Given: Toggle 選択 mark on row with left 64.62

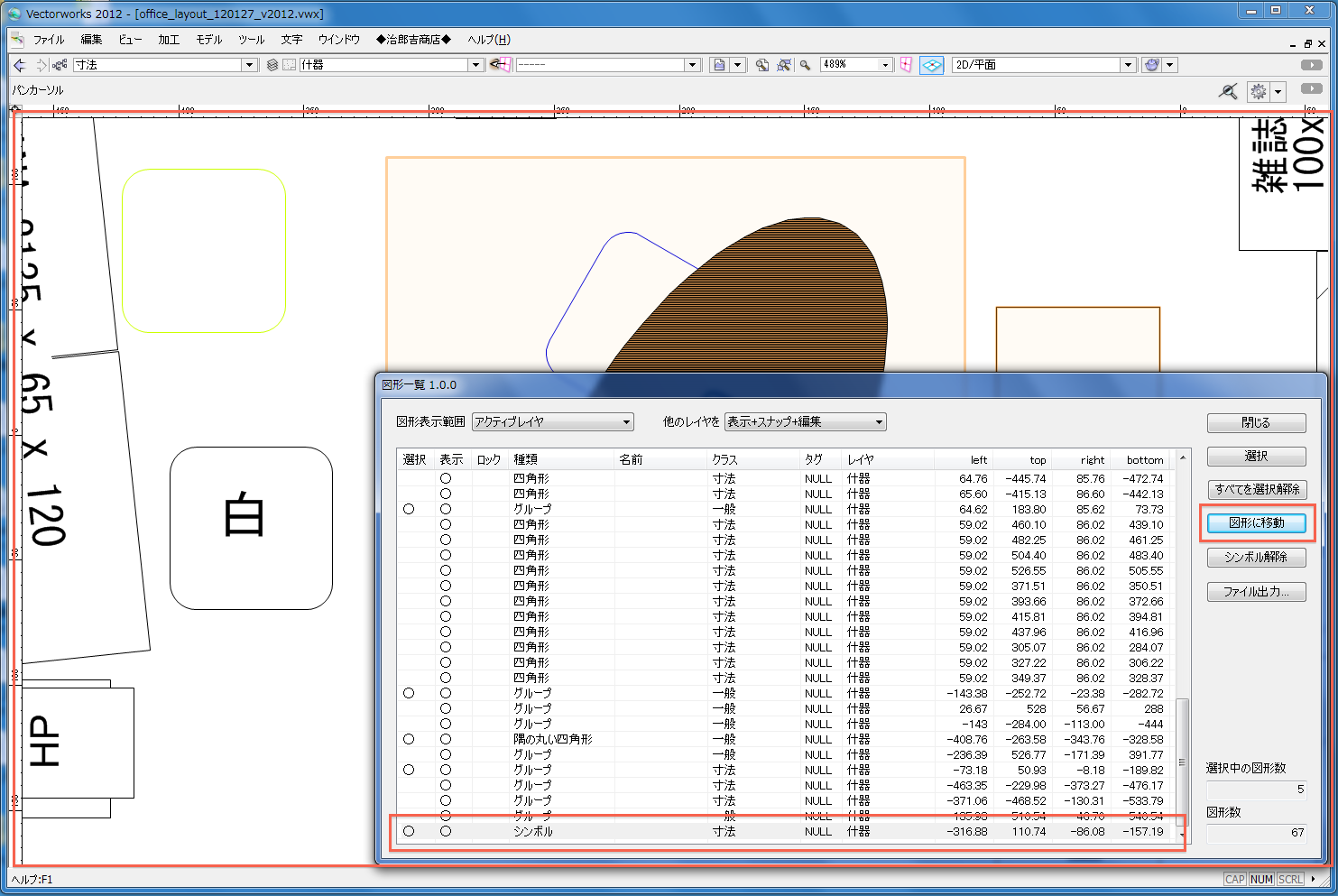Looking at the screenshot, I should [409, 509].
